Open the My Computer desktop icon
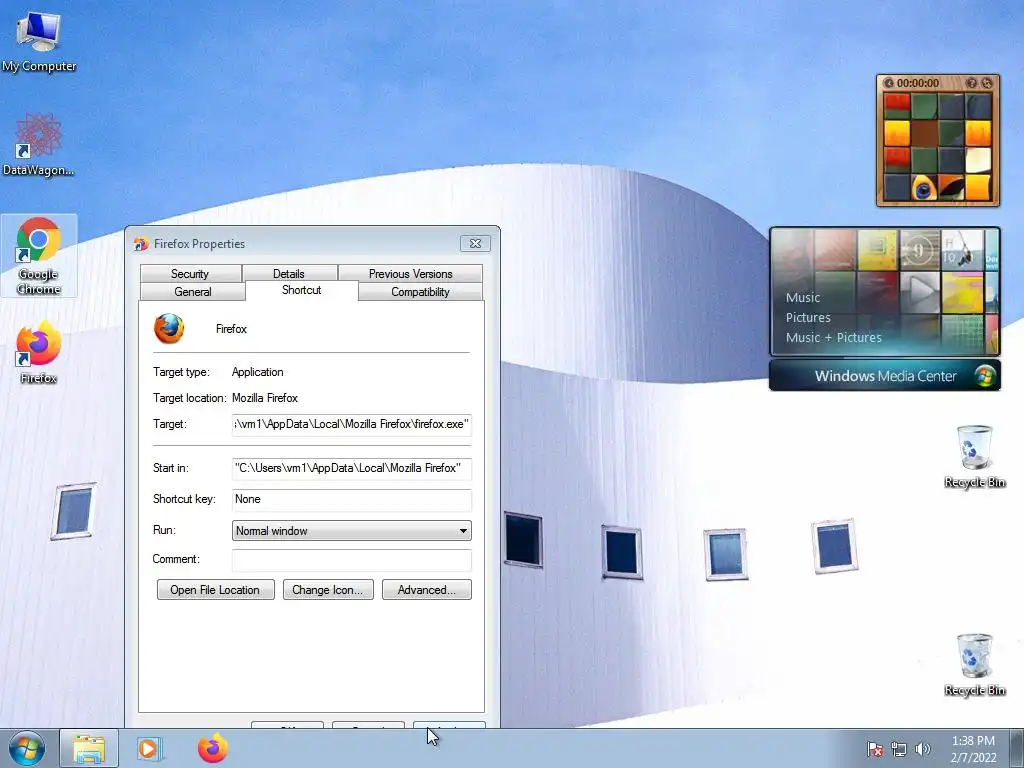 (x=39, y=42)
